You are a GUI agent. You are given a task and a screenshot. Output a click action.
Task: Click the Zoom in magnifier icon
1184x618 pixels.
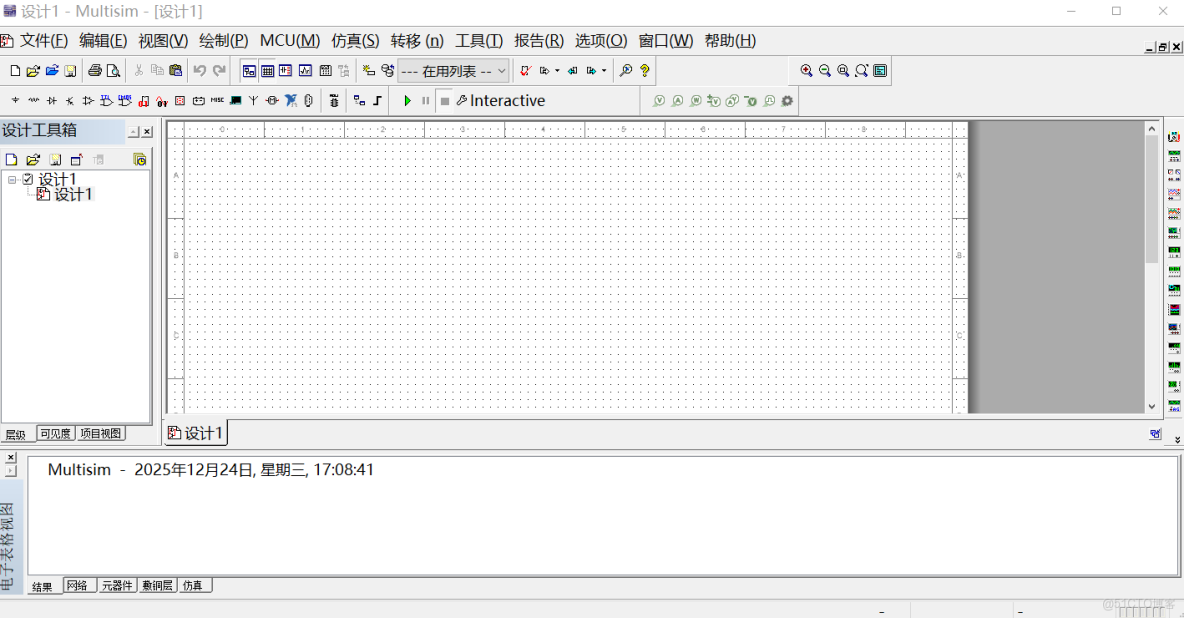click(806, 70)
